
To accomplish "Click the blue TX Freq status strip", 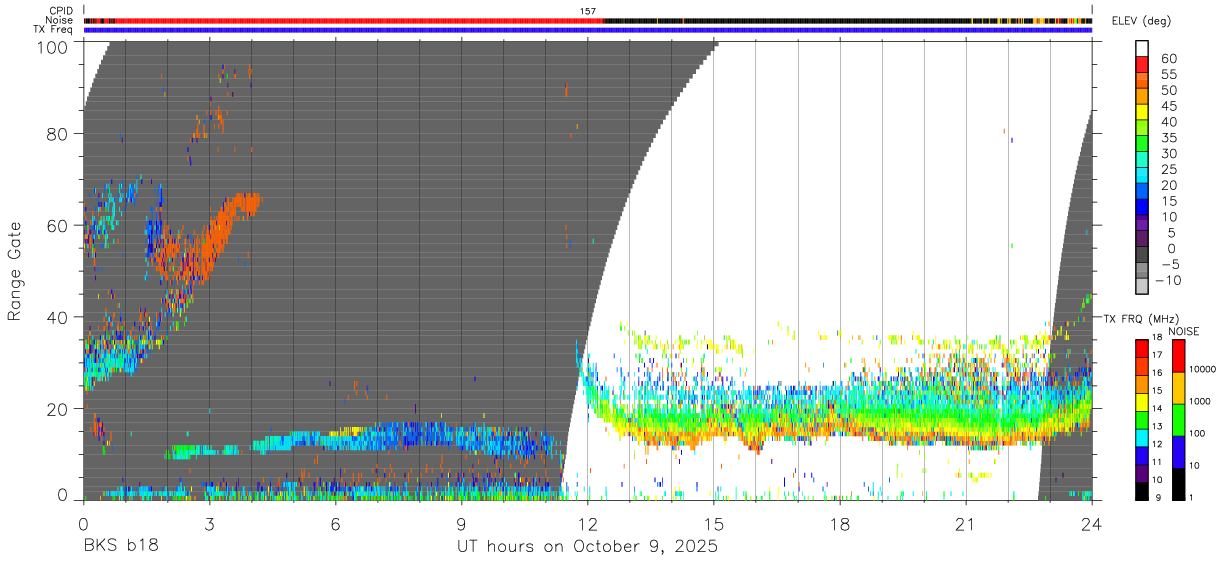I will 588,30.
